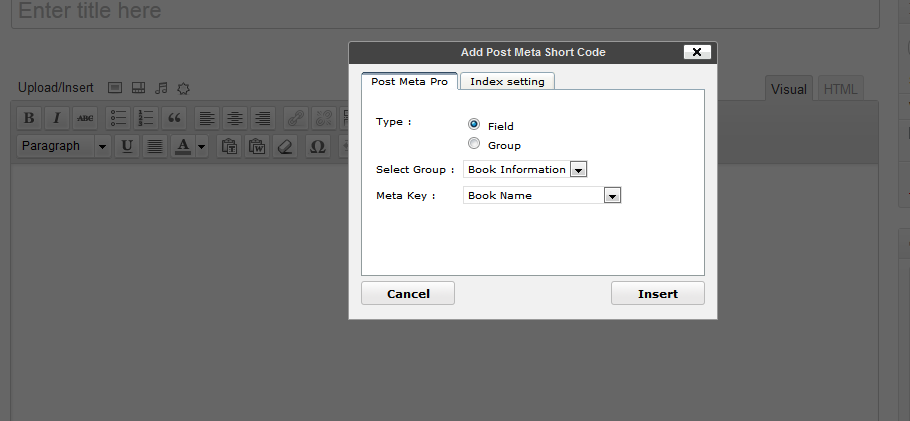Select the Field radio button

(474, 125)
